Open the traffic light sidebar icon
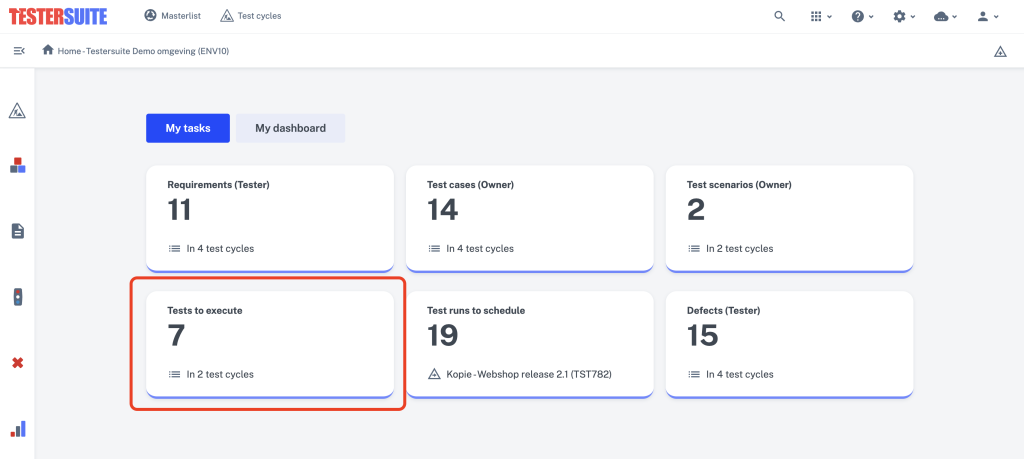 pos(18,297)
